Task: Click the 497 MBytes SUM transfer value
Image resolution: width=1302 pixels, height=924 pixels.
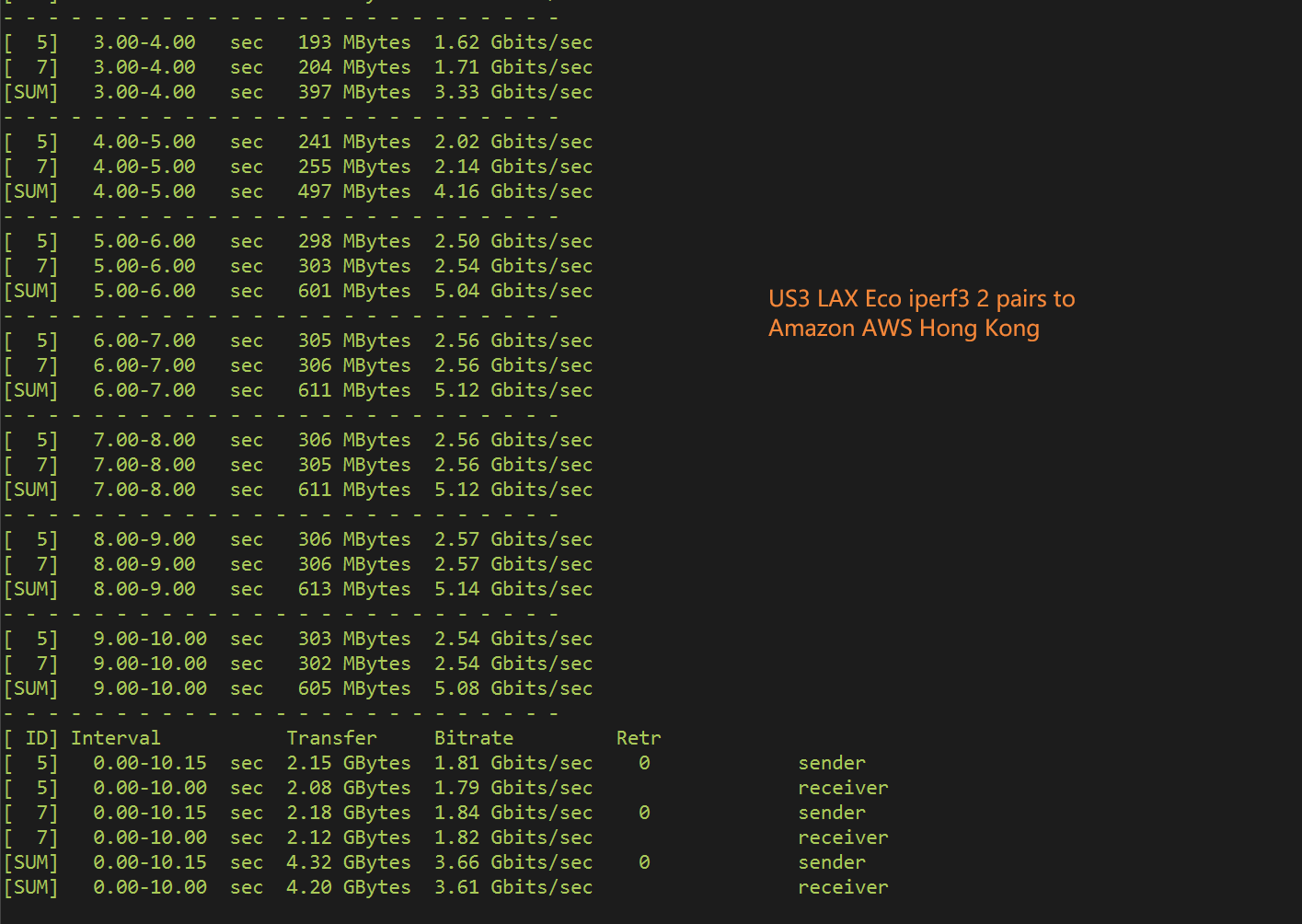Action: tap(354, 191)
